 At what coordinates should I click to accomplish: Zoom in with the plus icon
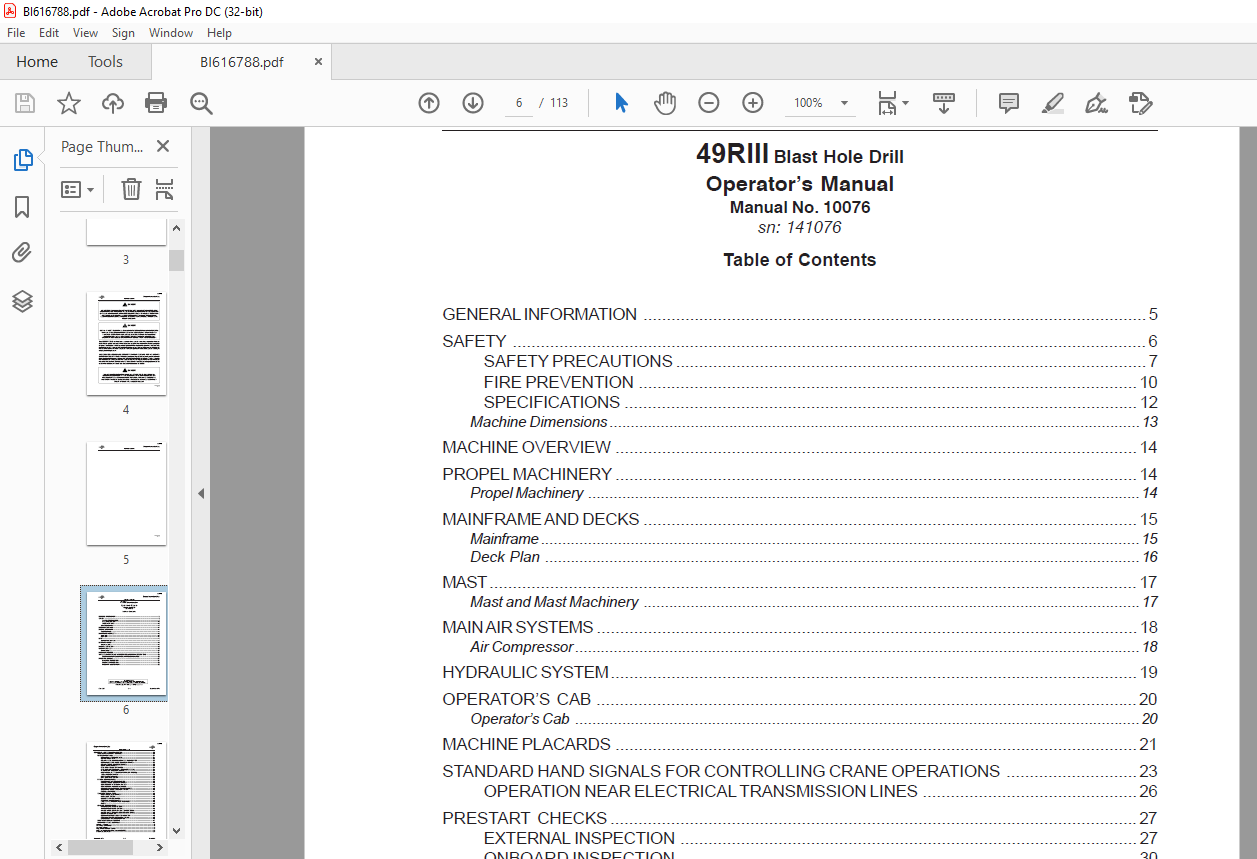coord(753,103)
